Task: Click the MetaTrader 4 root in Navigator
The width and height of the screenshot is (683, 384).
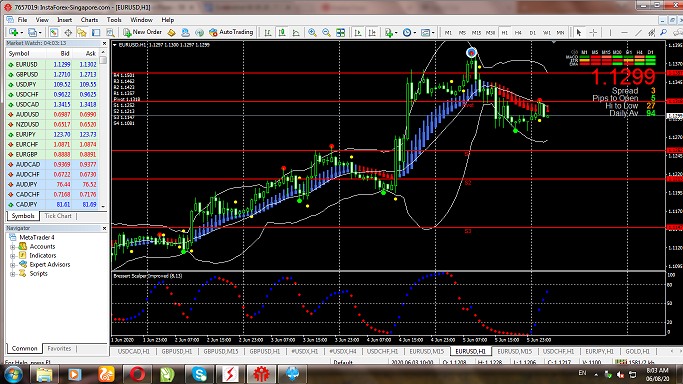Action: pos(37,238)
